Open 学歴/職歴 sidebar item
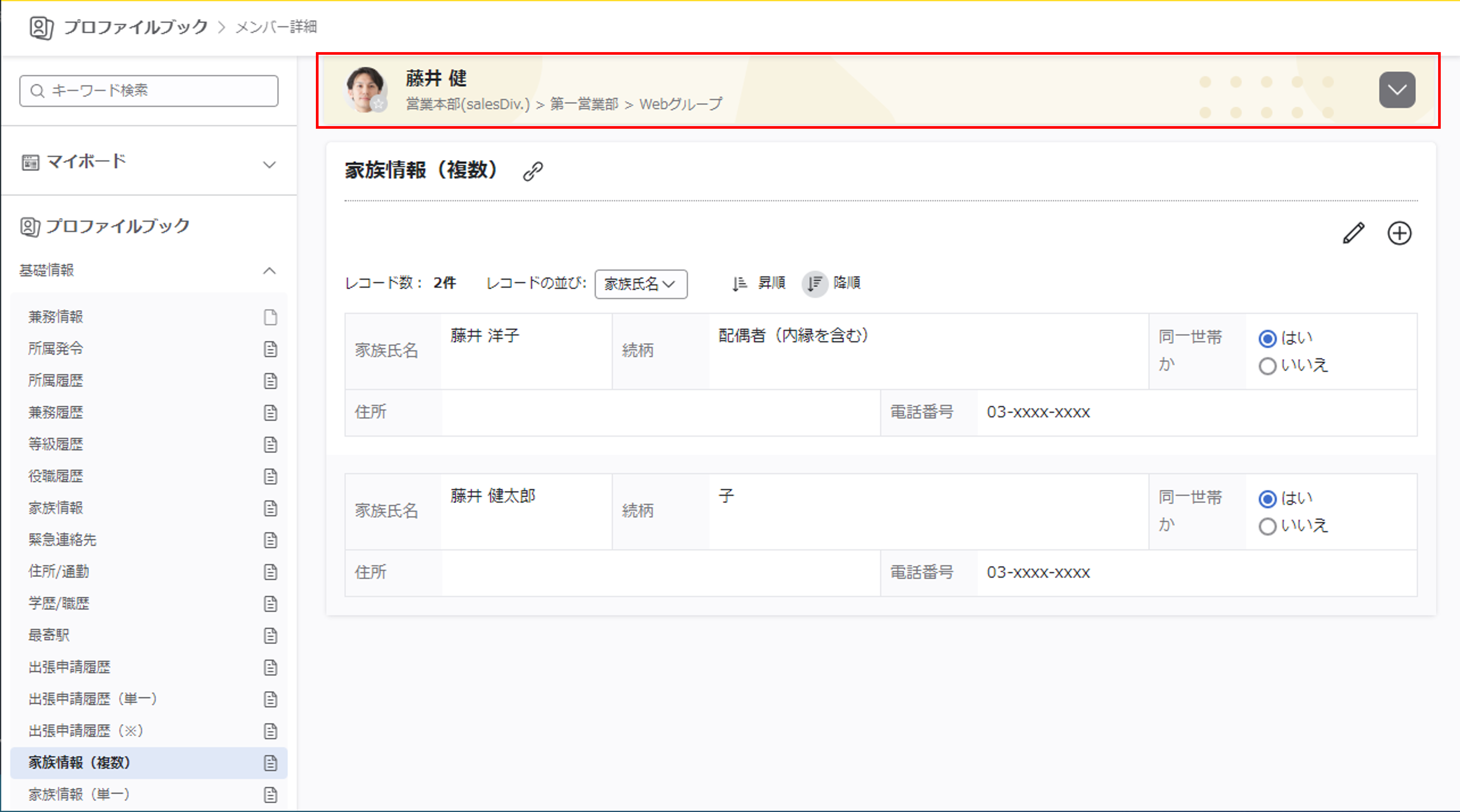The height and width of the screenshot is (812, 1460). point(59,603)
